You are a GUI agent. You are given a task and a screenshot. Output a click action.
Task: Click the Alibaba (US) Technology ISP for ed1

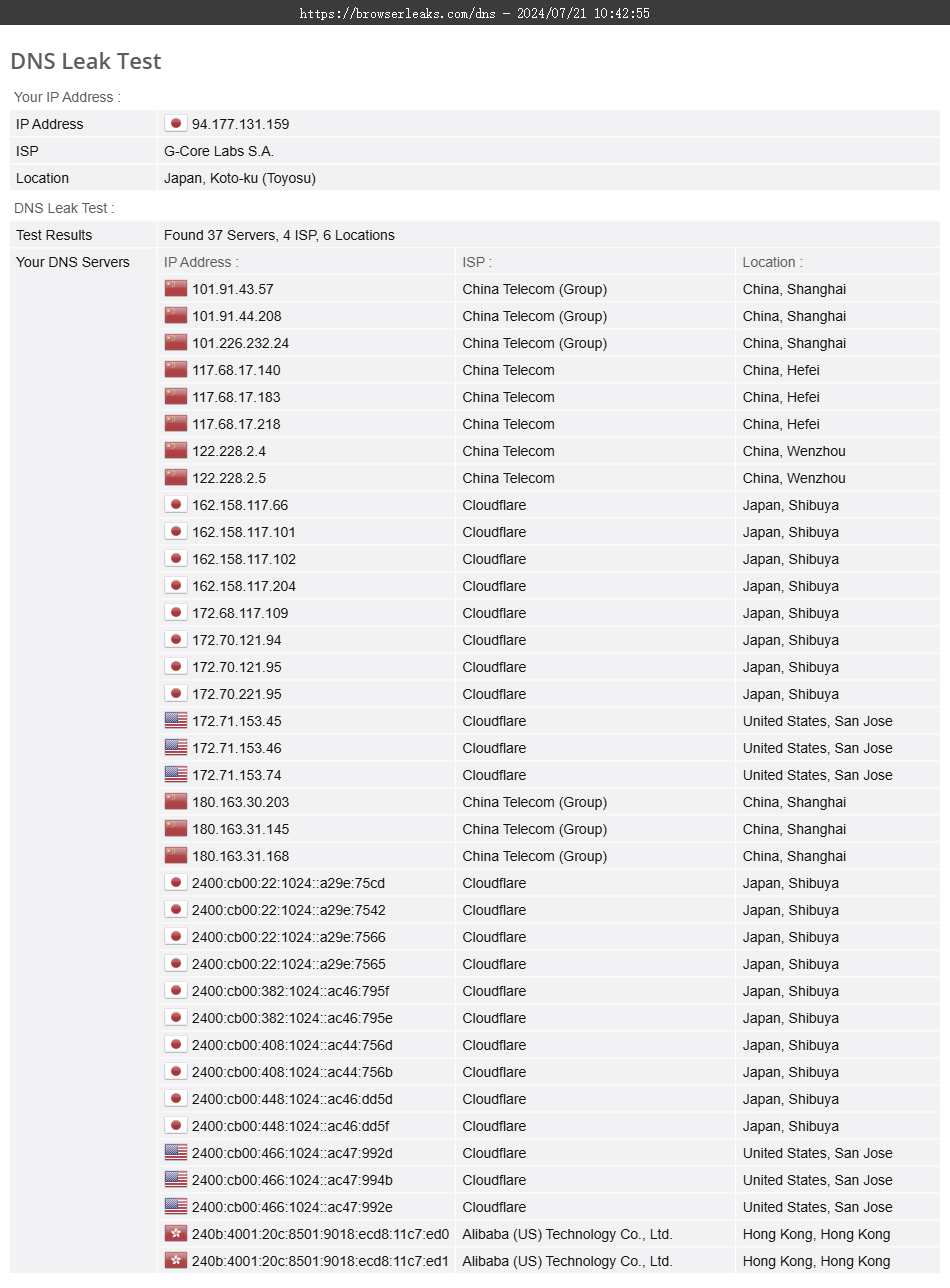pyautogui.click(x=567, y=1261)
